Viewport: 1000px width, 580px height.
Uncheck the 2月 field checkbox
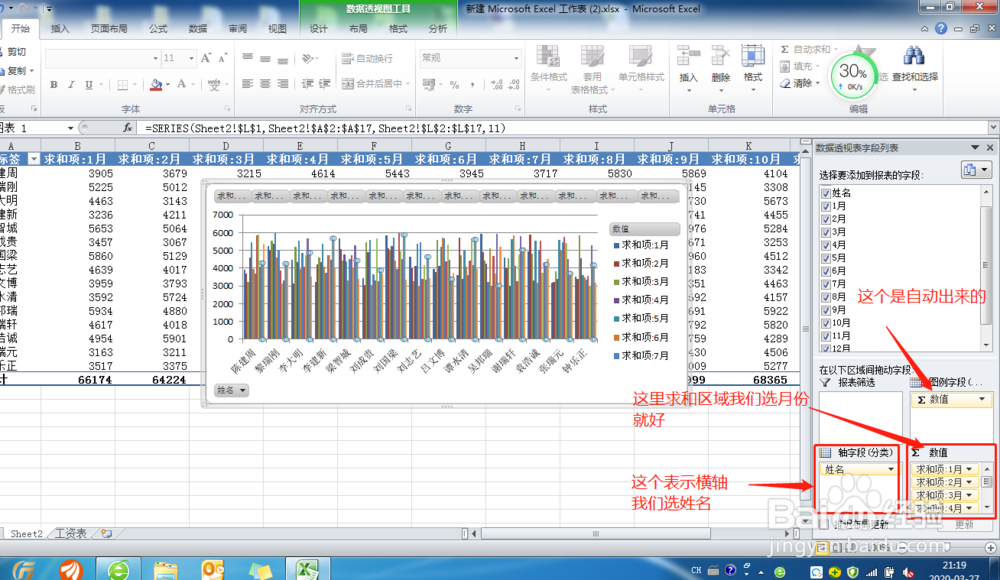[x=826, y=219]
